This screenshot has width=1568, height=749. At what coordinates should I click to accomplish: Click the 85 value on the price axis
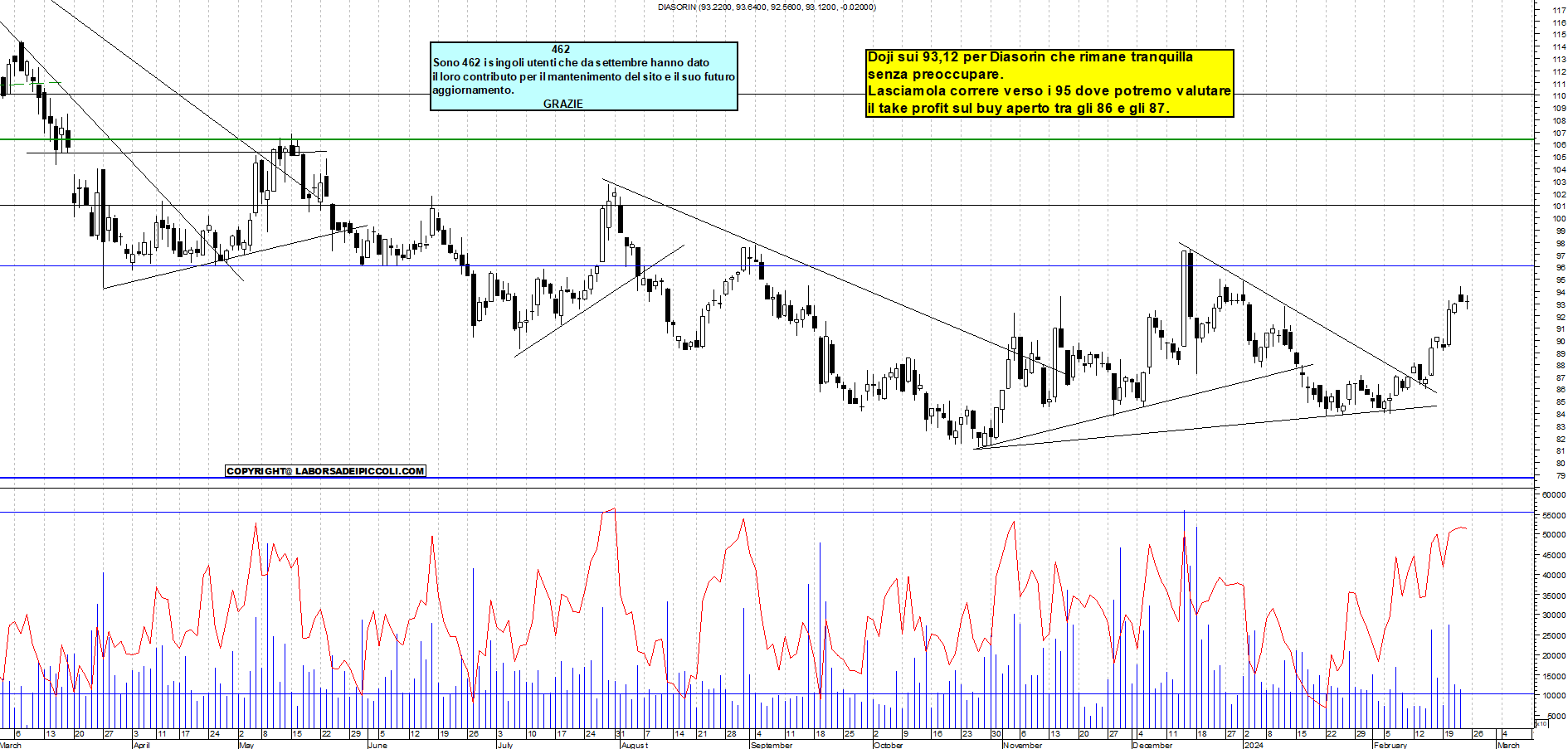pos(1561,402)
